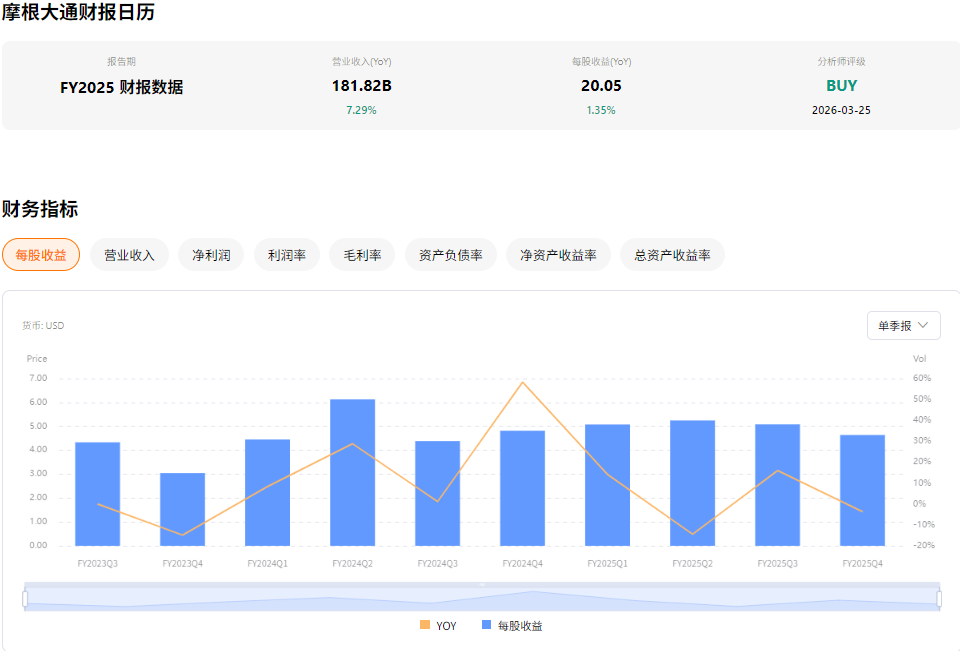Select the 净资产收益率 tab
960x651 pixels.
(558, 255)
